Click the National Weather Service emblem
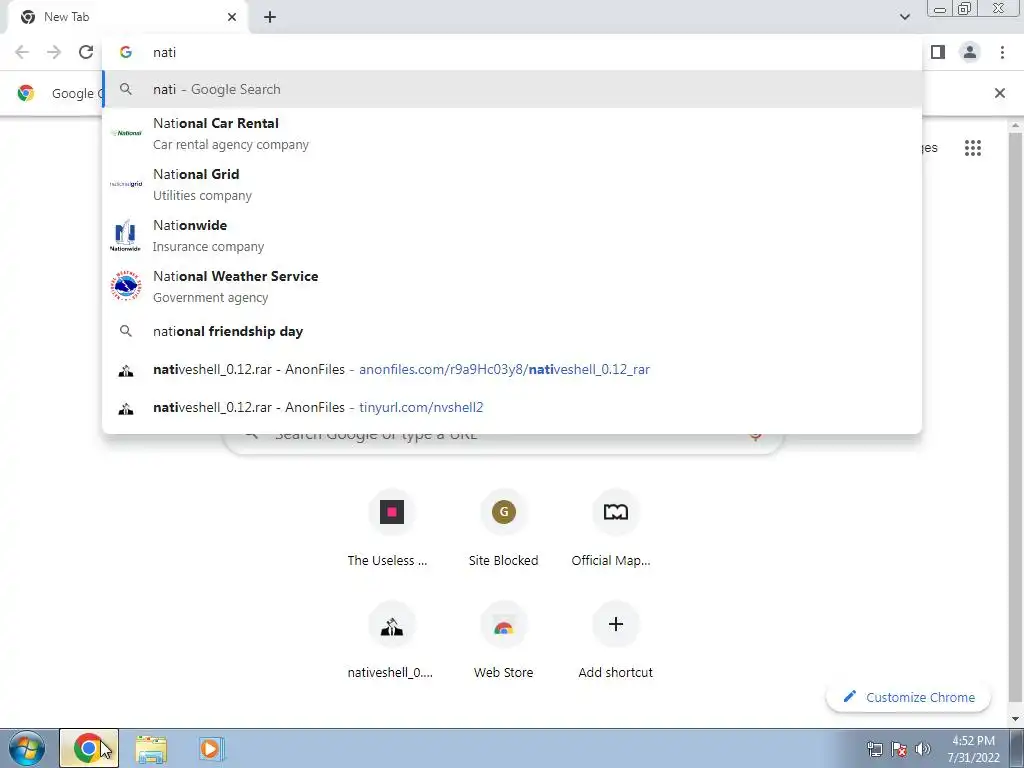Screen dimensions: 1024x768 coord(126,286)
